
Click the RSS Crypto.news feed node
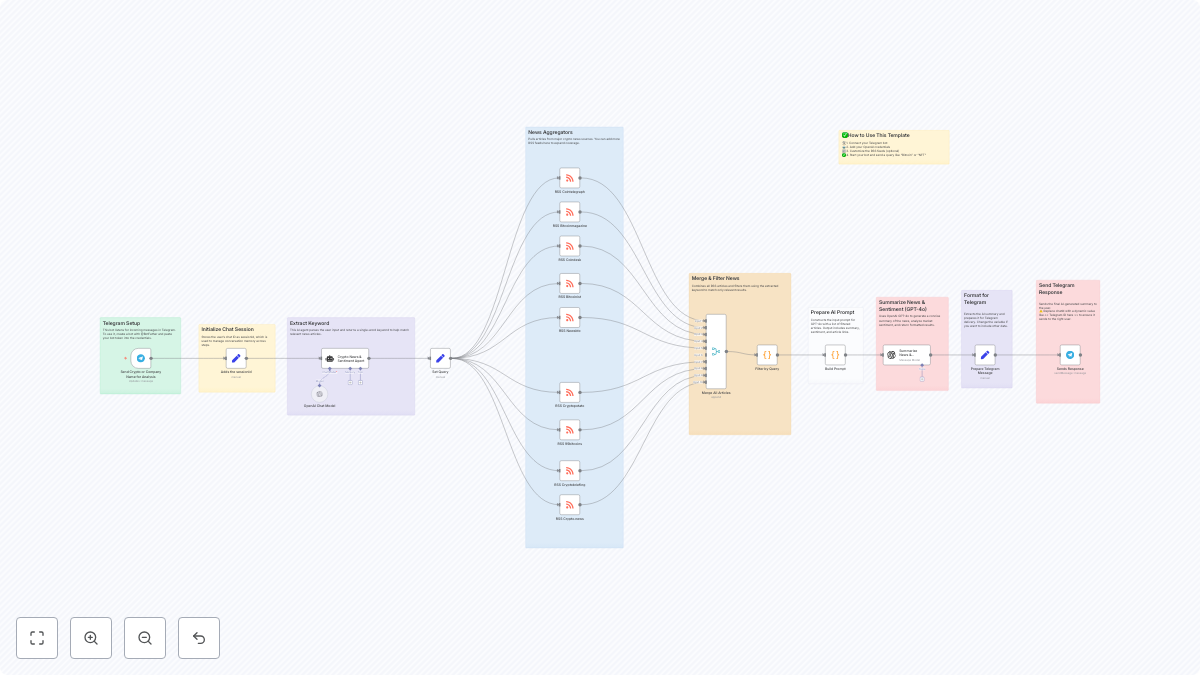(570, 505)
